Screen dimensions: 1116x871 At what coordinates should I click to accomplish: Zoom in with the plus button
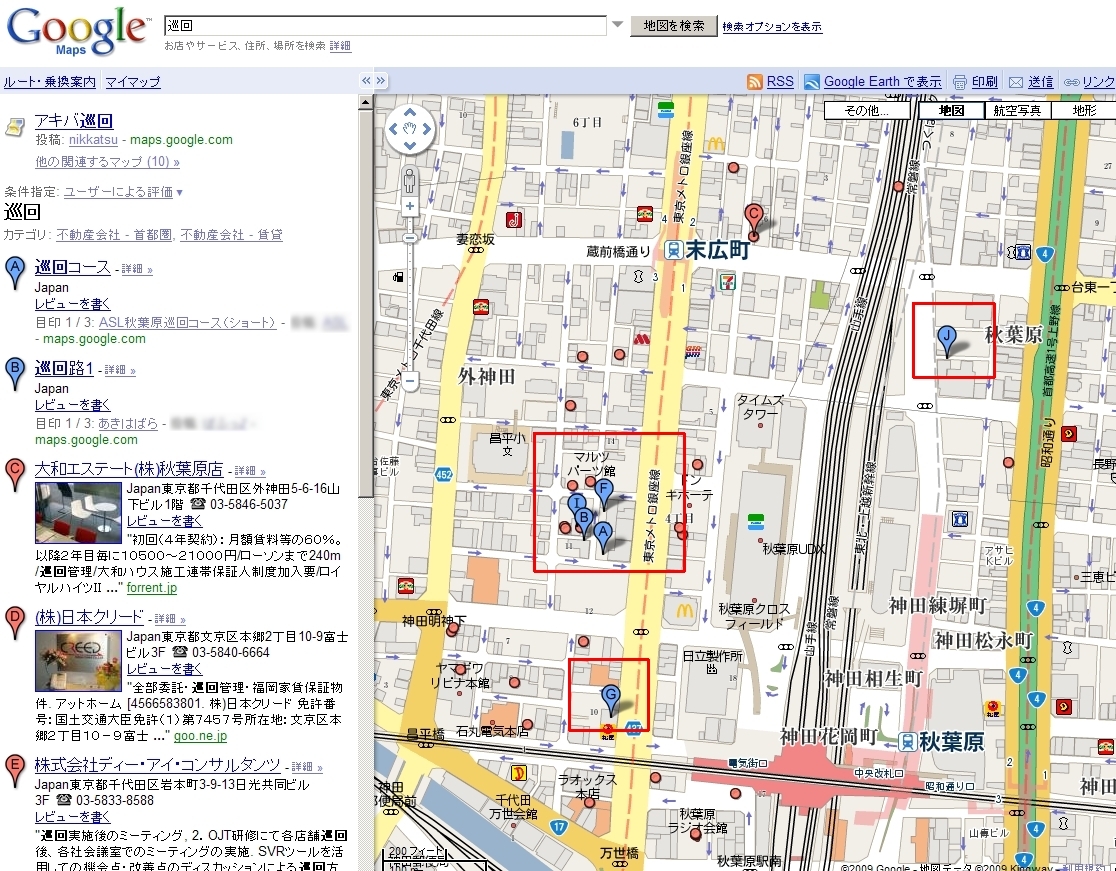click(x=409, y=207)
